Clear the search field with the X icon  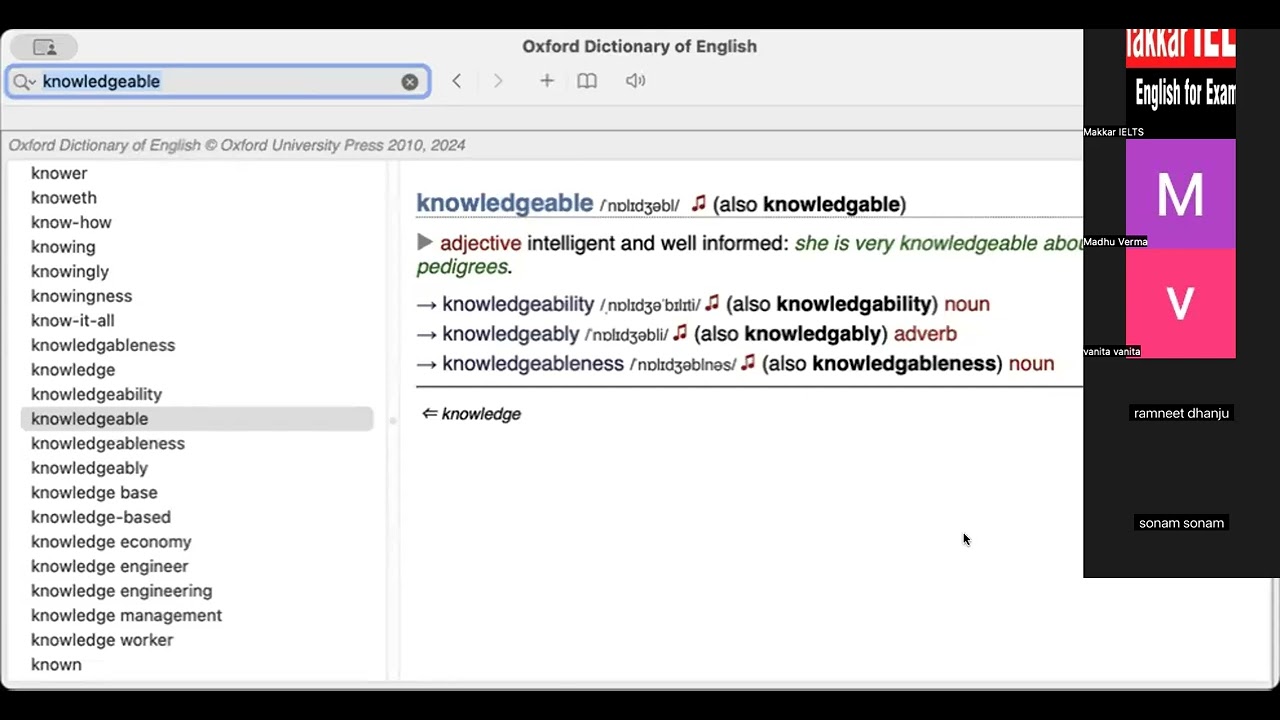point(410,82)
